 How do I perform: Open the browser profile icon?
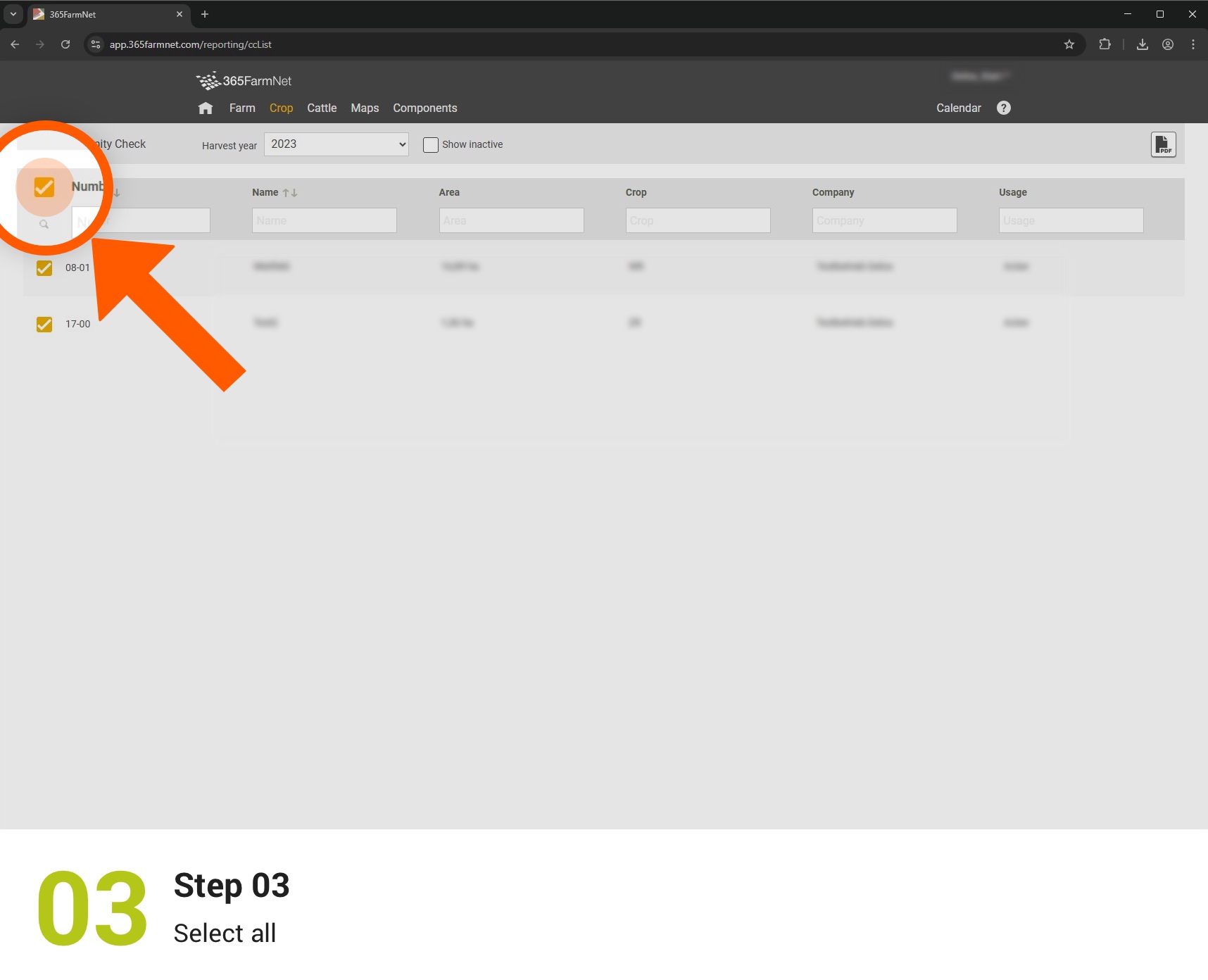1167,44
